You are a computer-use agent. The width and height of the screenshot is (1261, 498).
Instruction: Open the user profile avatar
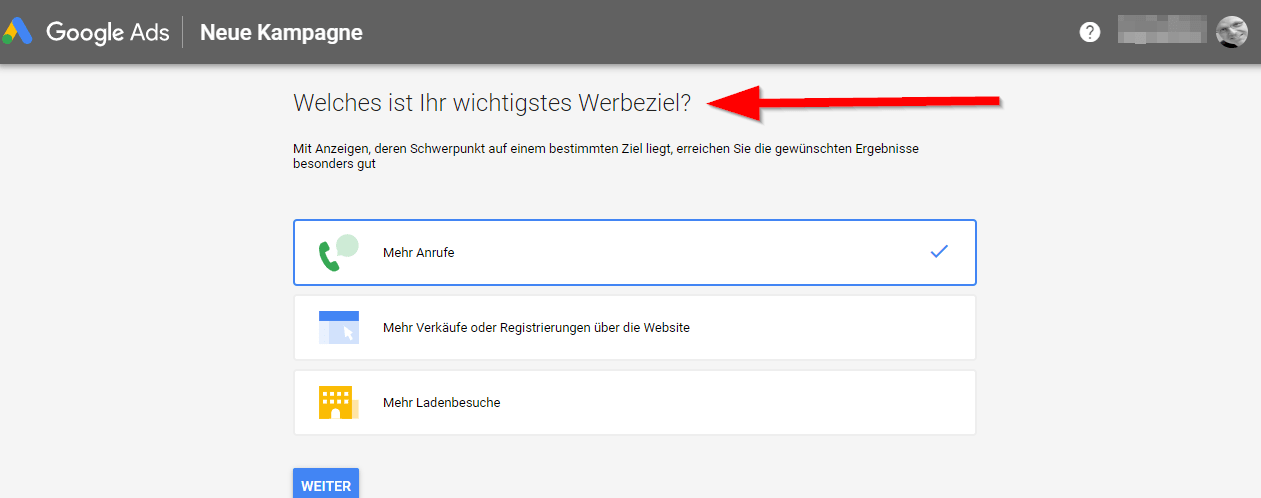(x=1232, y=32)
